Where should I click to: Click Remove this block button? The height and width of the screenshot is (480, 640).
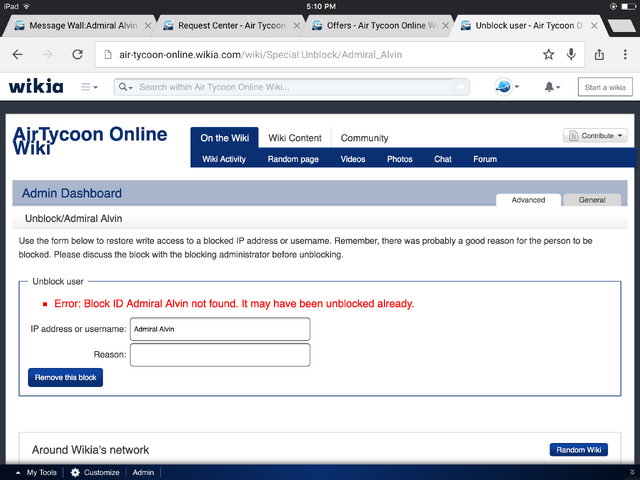point(65,378)
